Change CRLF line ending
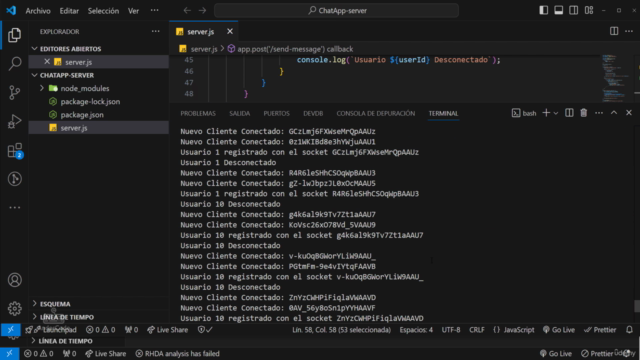 pyautogui.click(x=477, y=330)
